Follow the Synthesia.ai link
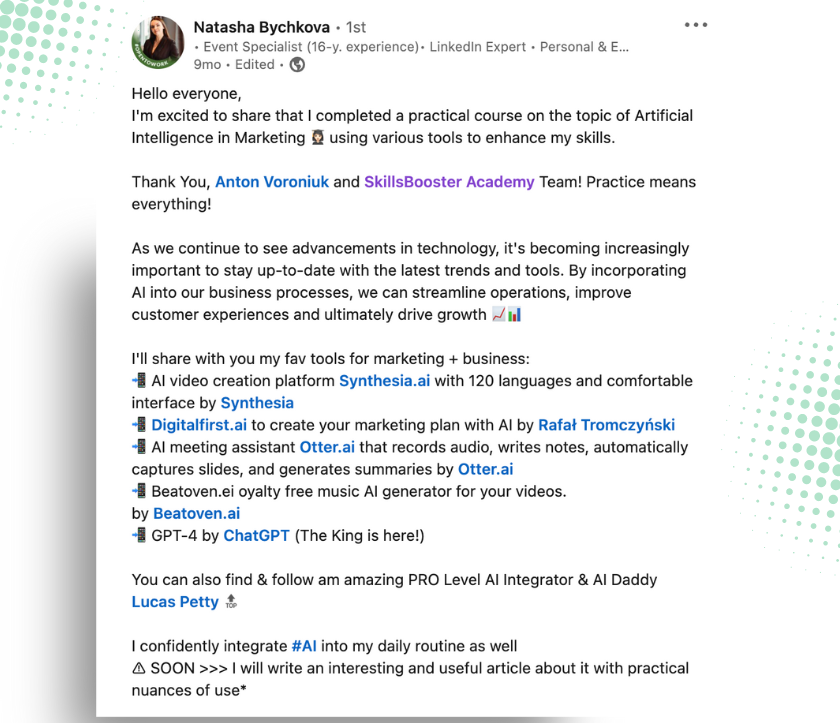The image size is (840, 723). pos(384,381)
